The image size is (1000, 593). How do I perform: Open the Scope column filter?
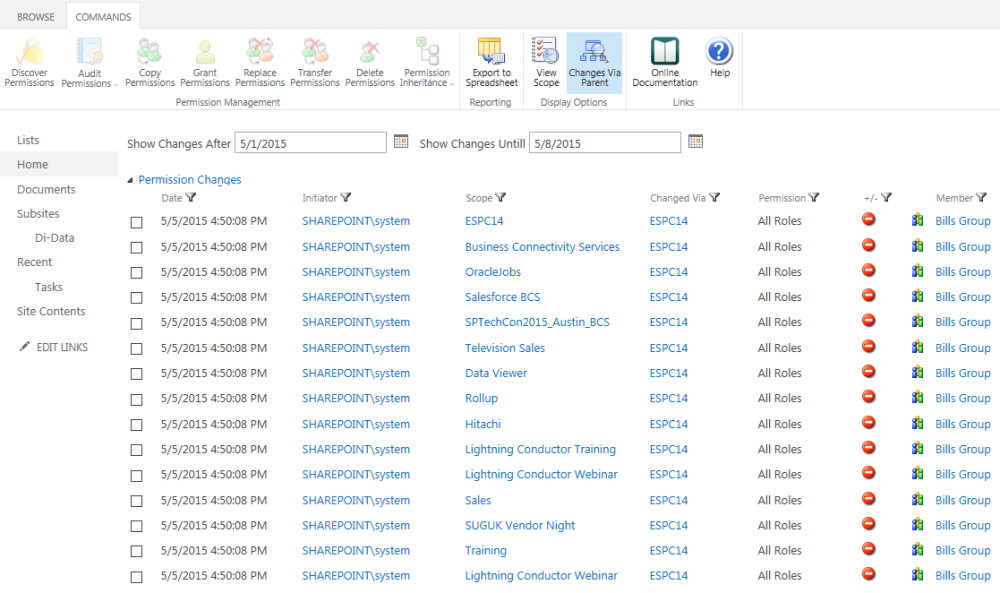501,198
